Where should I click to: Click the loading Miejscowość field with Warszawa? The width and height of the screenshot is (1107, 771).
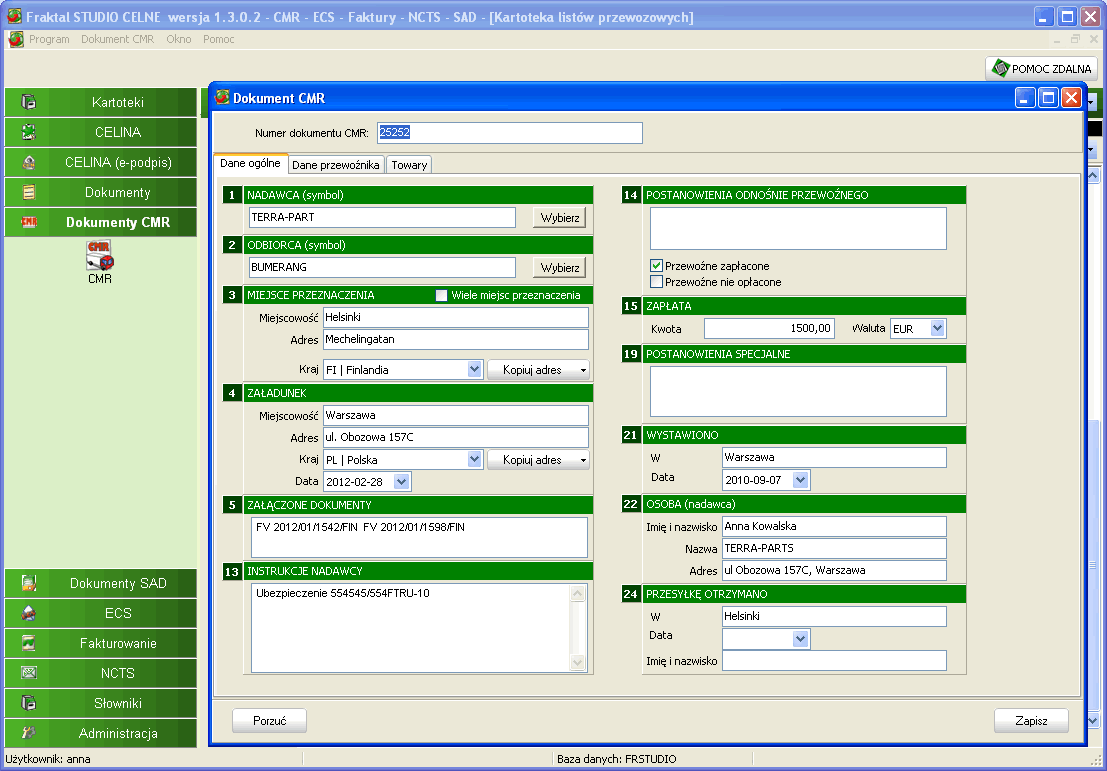click(455, 415)
